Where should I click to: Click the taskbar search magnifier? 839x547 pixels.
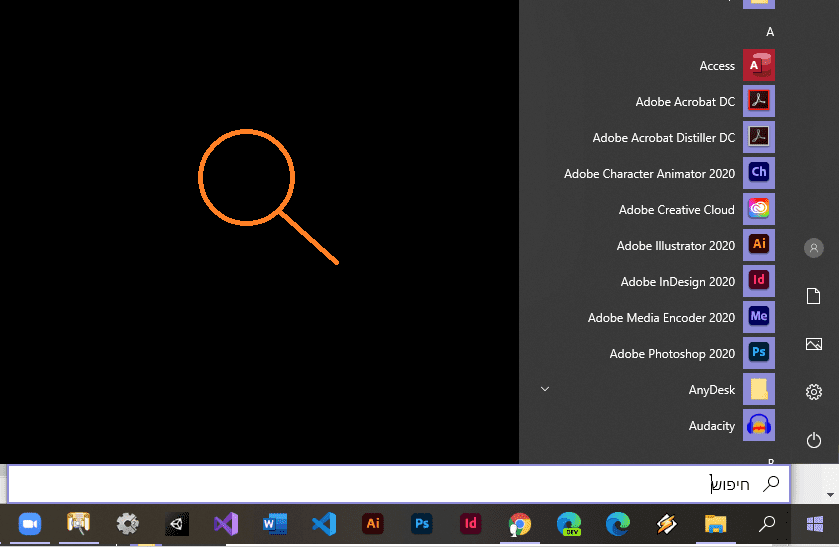[767, 523]
